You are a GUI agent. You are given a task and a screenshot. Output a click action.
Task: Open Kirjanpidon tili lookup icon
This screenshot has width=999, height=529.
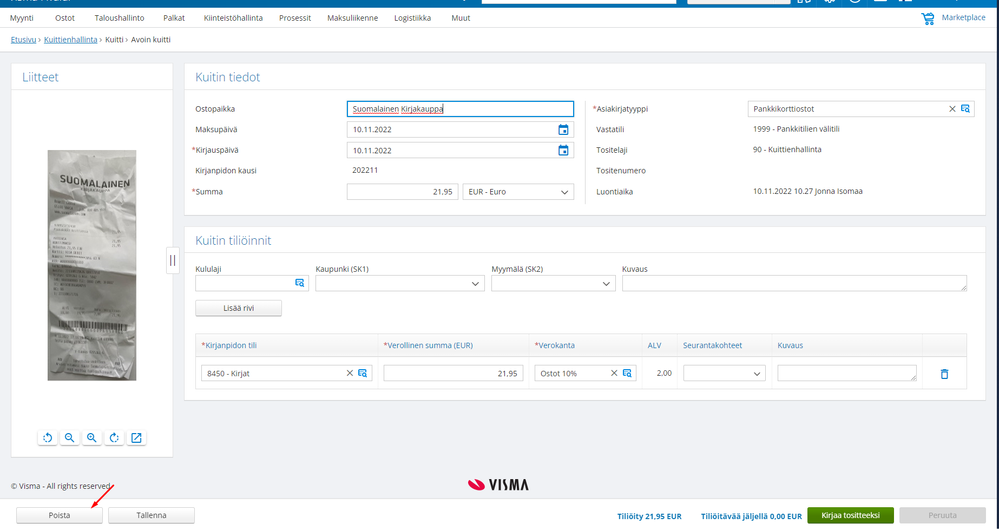(363, 373)
